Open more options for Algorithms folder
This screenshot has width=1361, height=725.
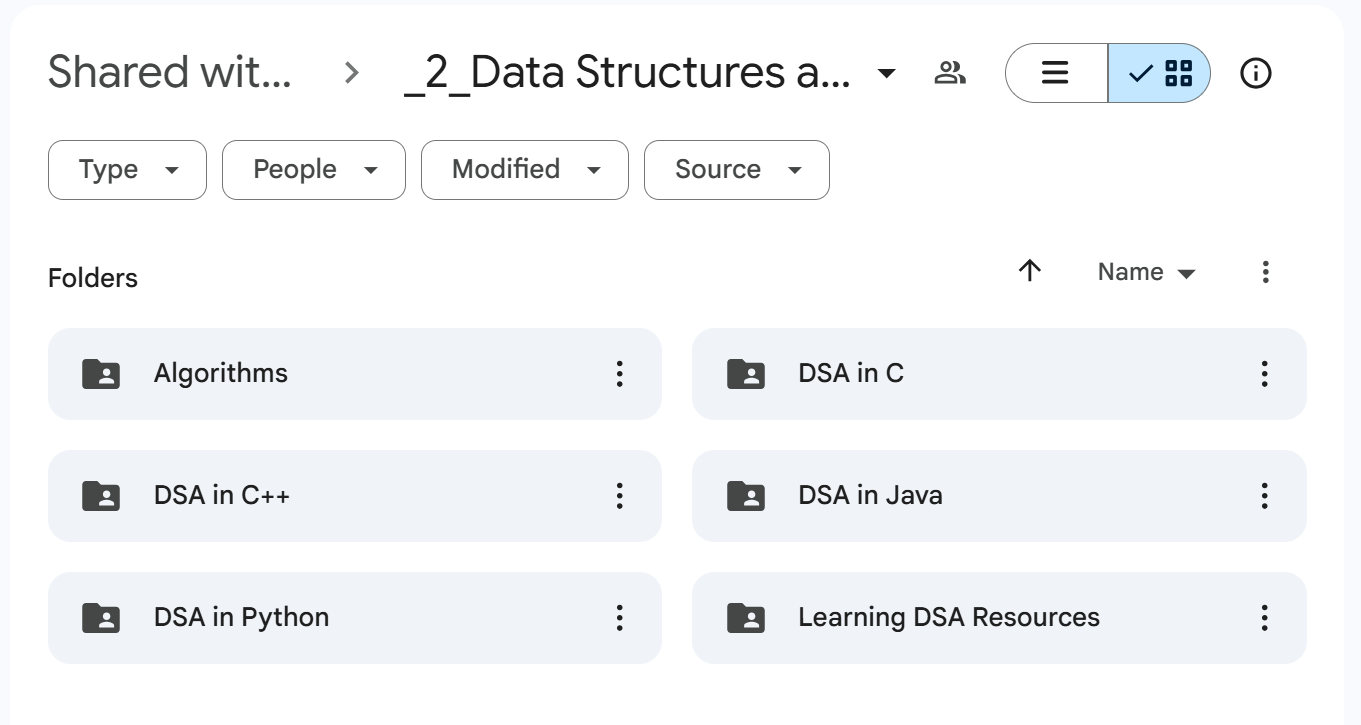coord(619,374)
